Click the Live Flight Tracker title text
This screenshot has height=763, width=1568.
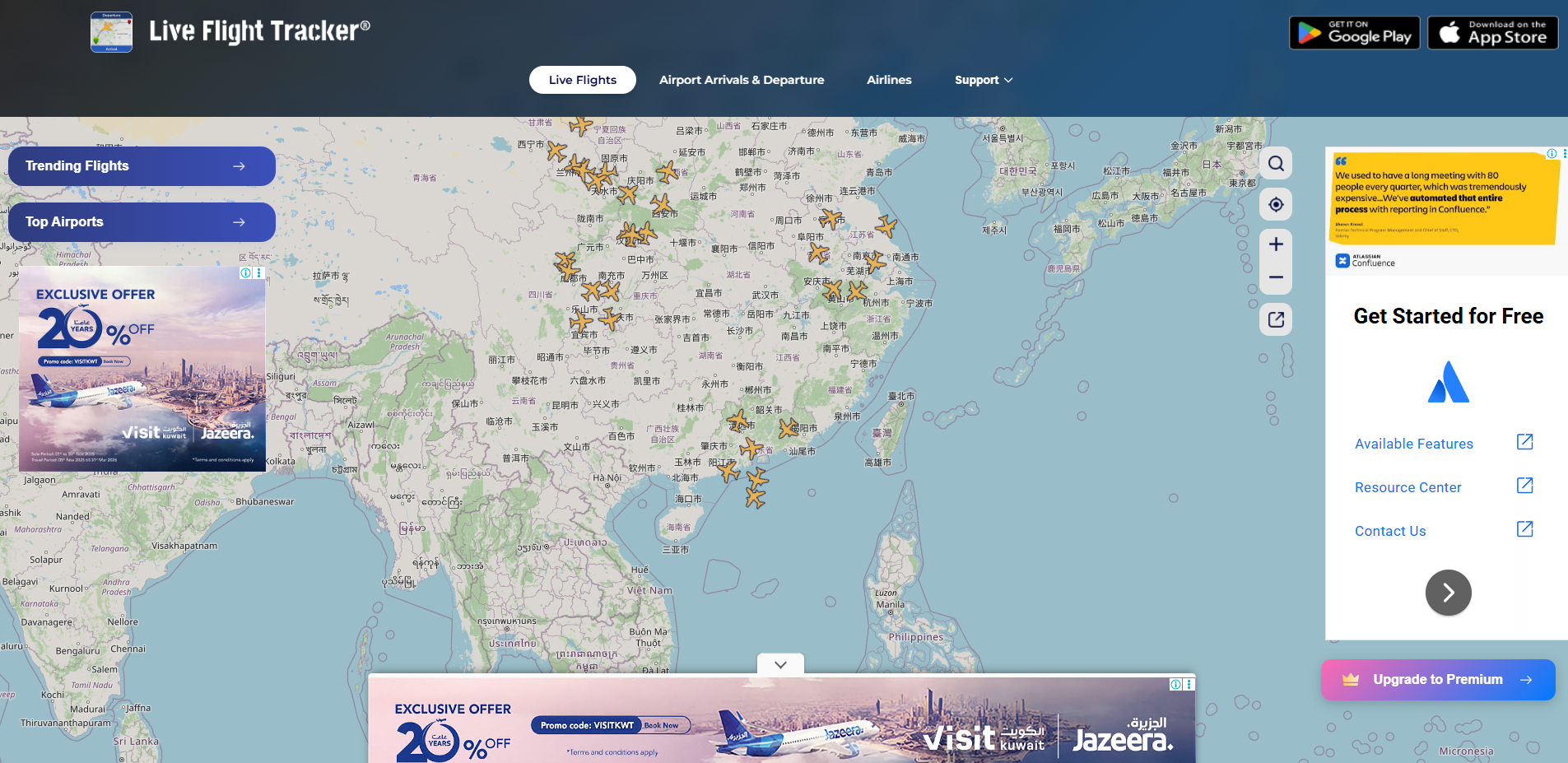[259, 31]
